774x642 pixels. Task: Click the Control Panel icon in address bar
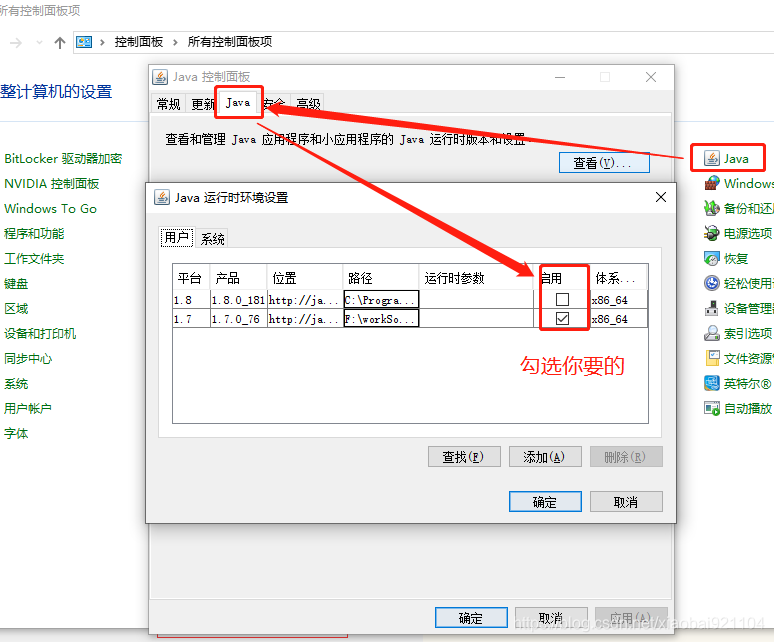pos(84,42)
